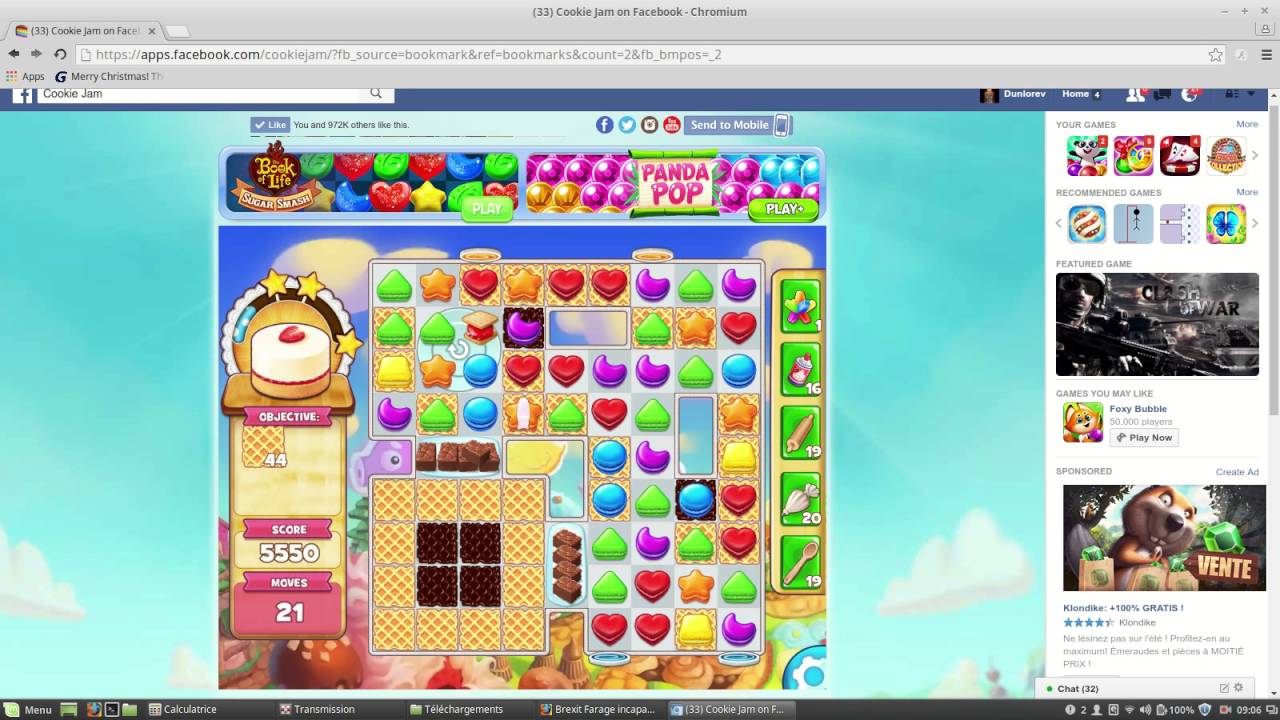1280x720 pixels.
Task: Open the hangman recommended game
Action: (1134, 224)
